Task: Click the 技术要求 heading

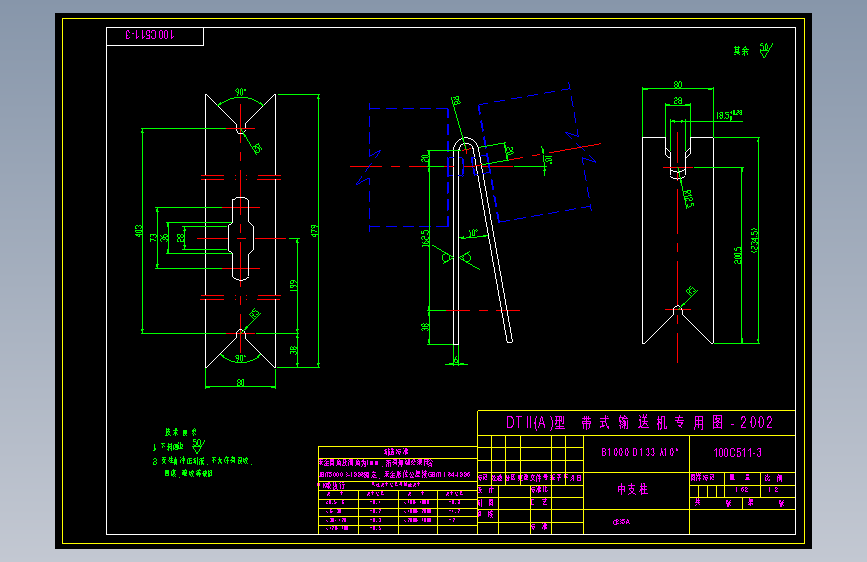Action: (x=181, y=432)
